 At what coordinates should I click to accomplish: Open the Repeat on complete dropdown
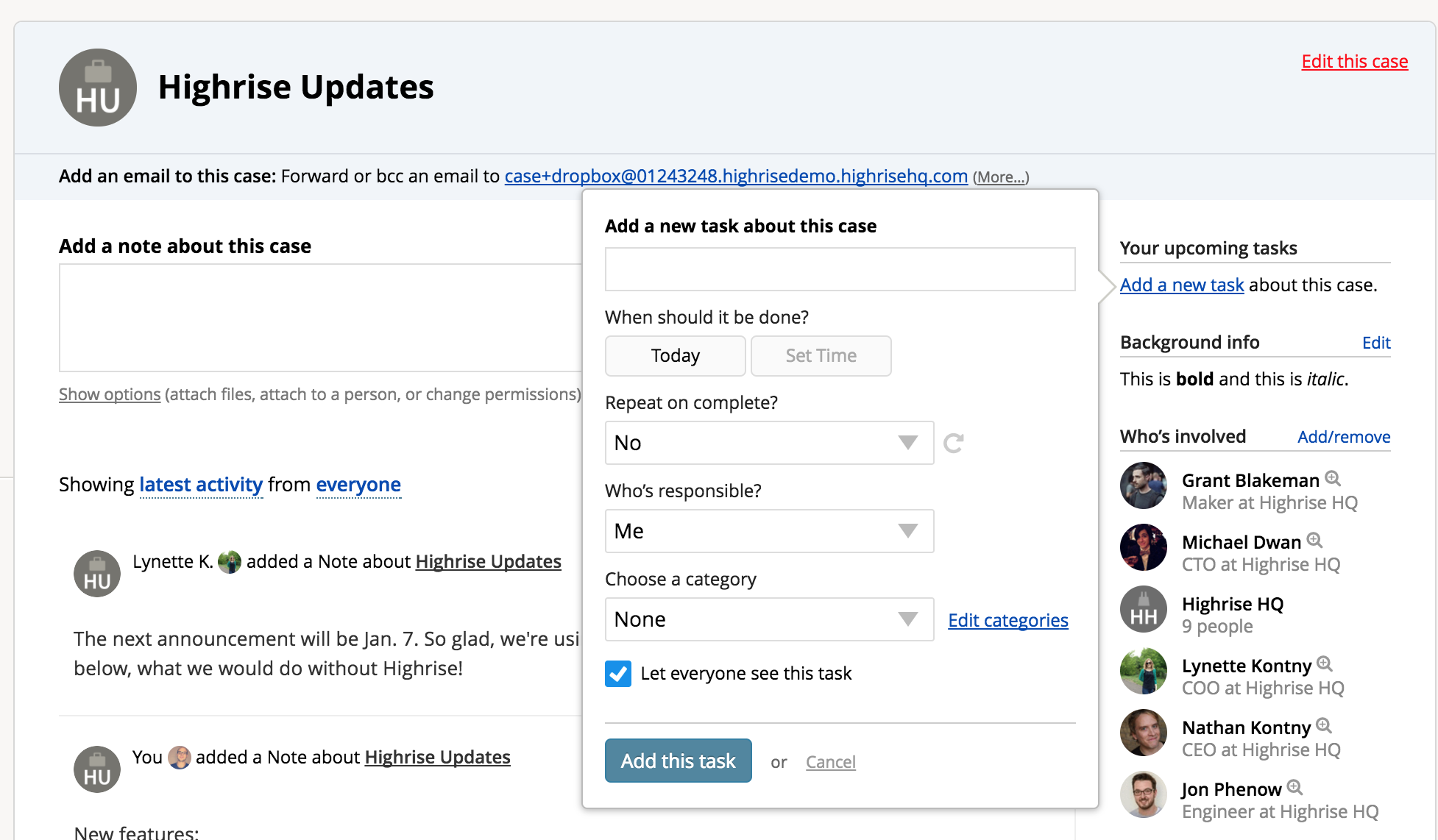click(769, 443)
